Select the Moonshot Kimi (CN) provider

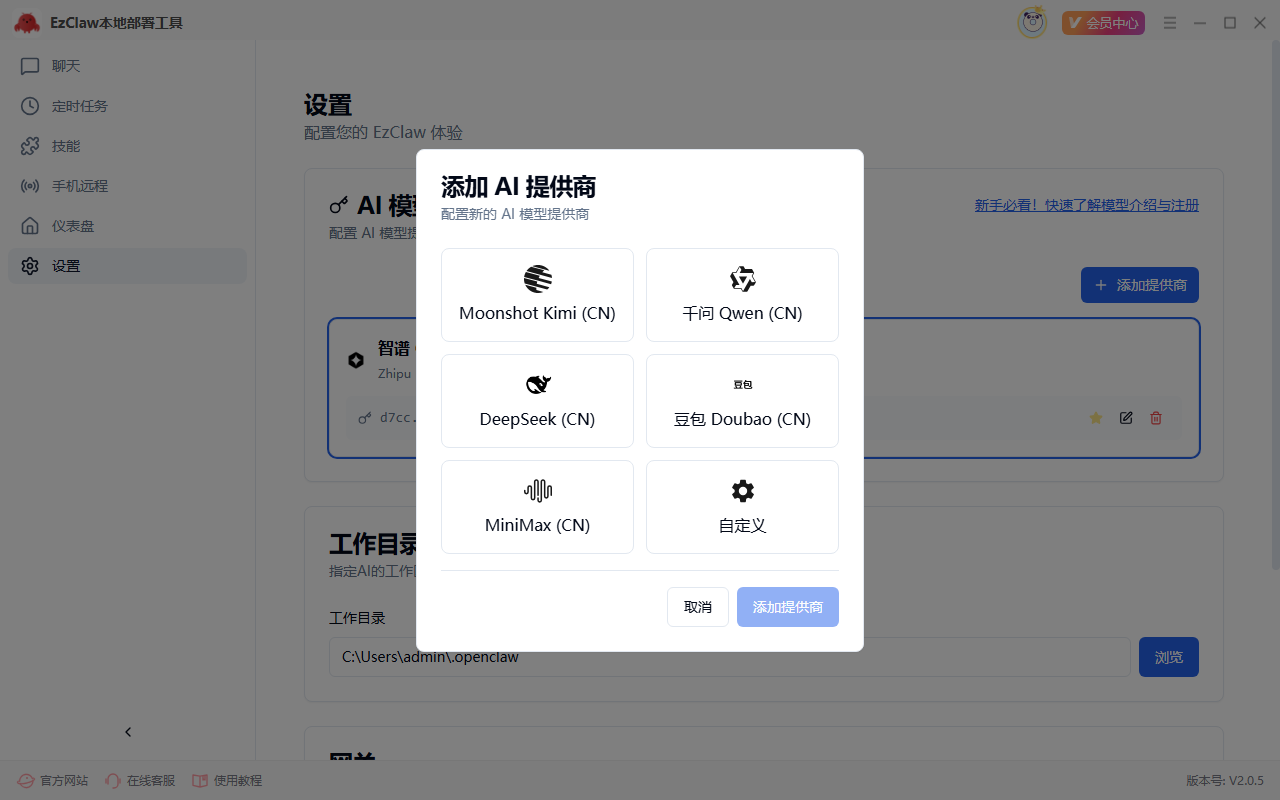[x=537, y=295]
